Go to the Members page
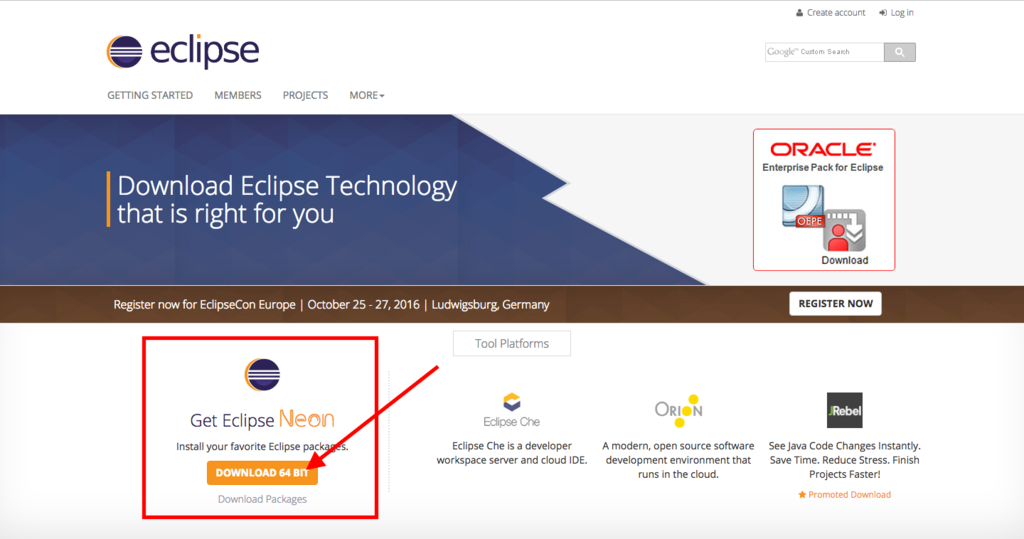The height and width of the screenshot is (539, 1024). point(238,95)
